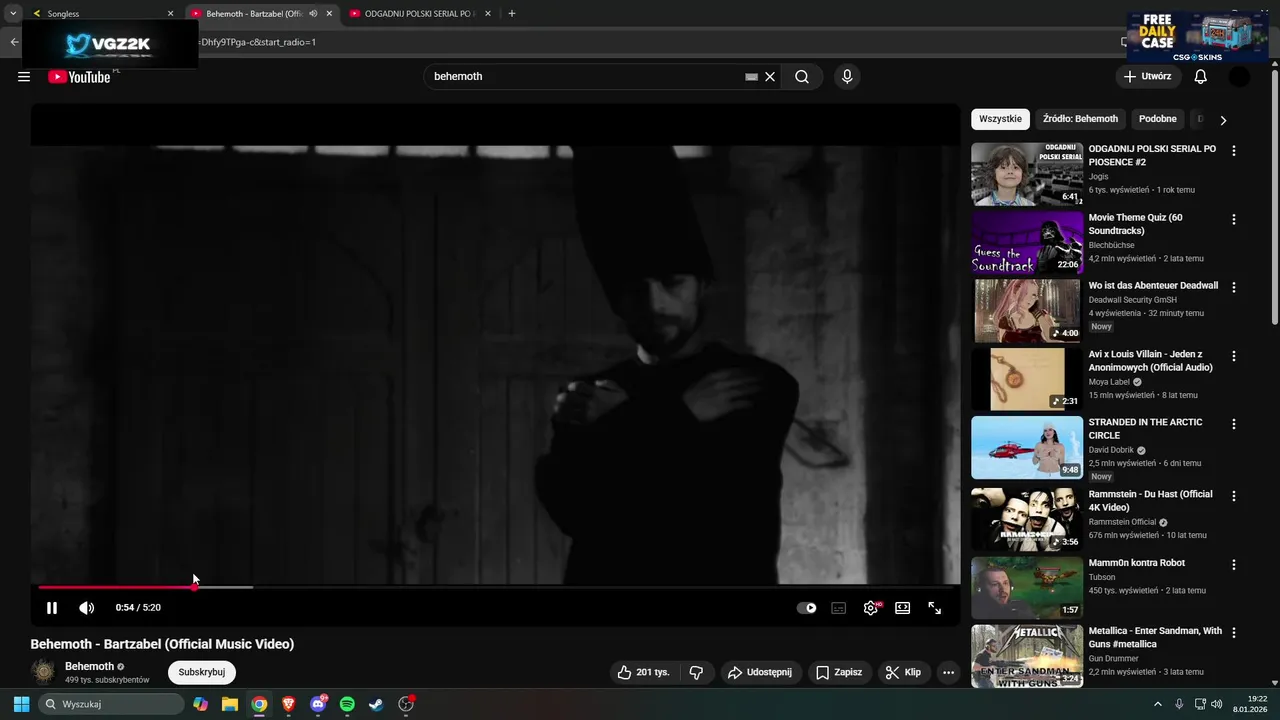Image resolution: width=1280 pixels, height=720 pixels.
Task: Open Brave browser from the taskbar
Action: 288,704
